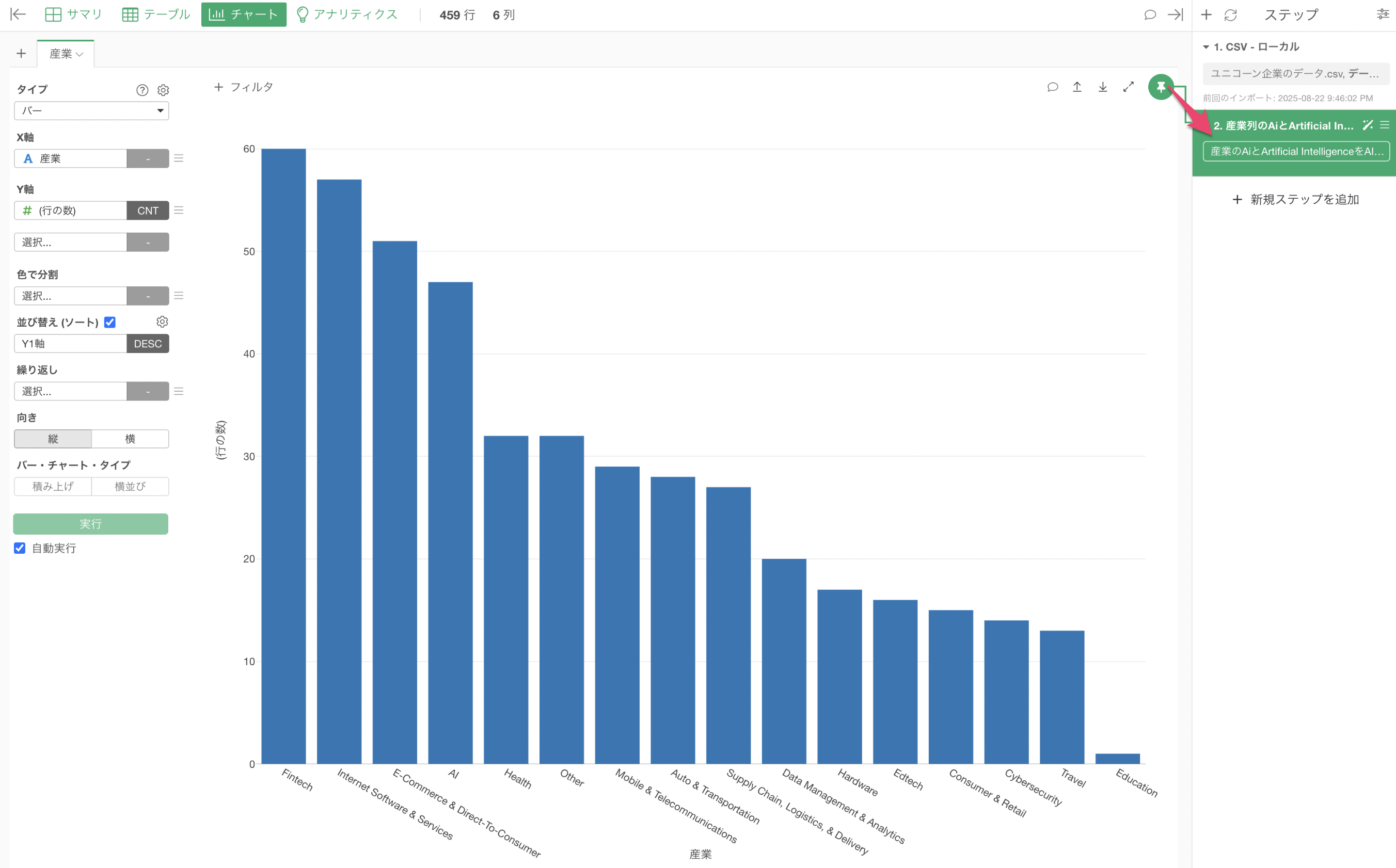Open the Y-axis hamburger menu icon

179,210
